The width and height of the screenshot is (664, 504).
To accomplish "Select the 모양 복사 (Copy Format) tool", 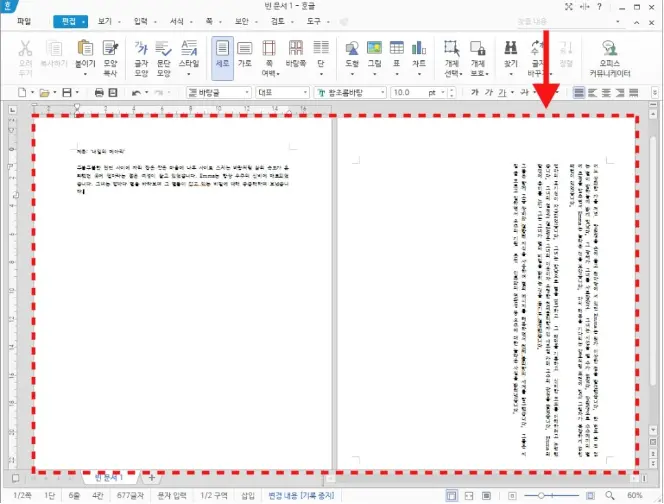I will pyautogui.click(x=112, y=53).
